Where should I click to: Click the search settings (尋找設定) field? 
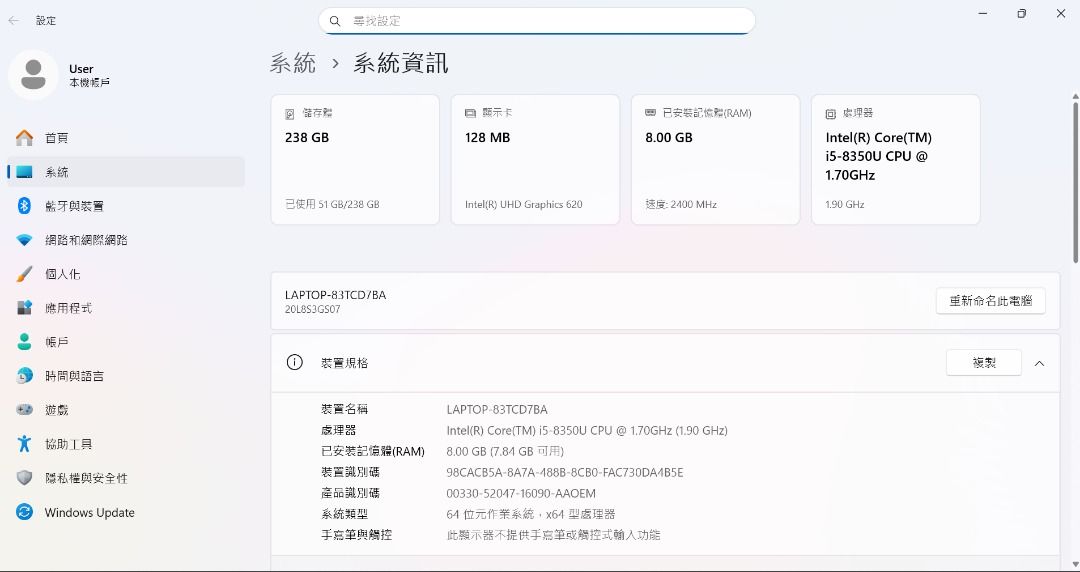(545, 21)
